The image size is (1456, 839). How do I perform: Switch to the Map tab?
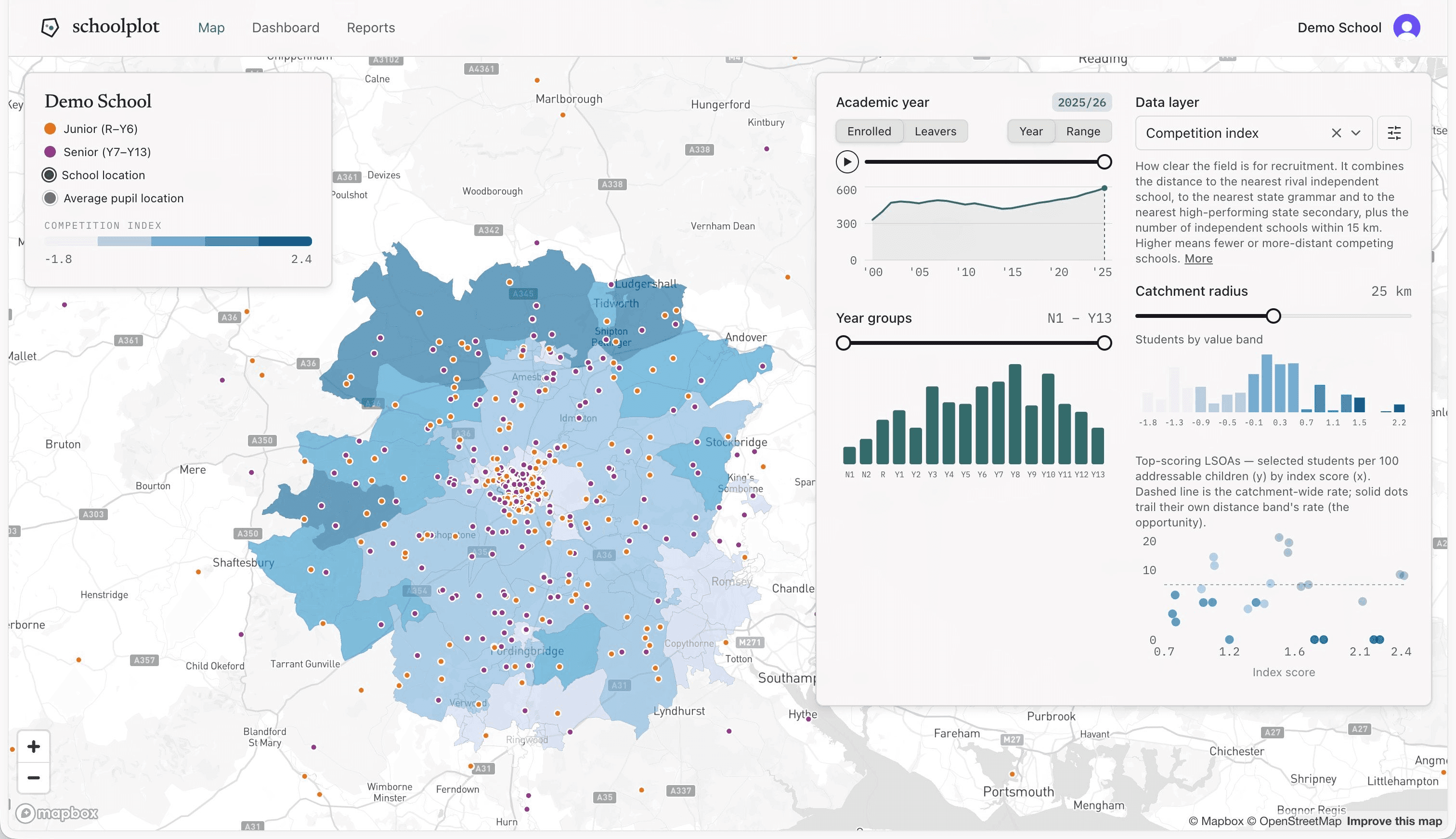click(x=211, y=27)
